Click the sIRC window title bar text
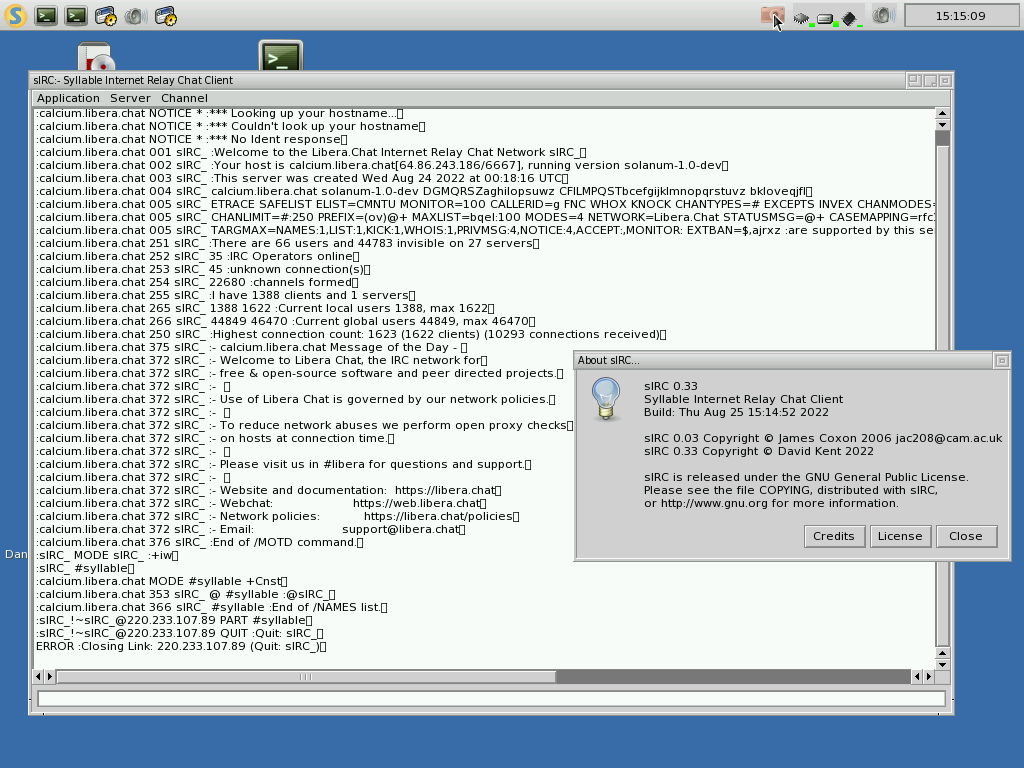The image size is (1024, 768). [133, 80]
